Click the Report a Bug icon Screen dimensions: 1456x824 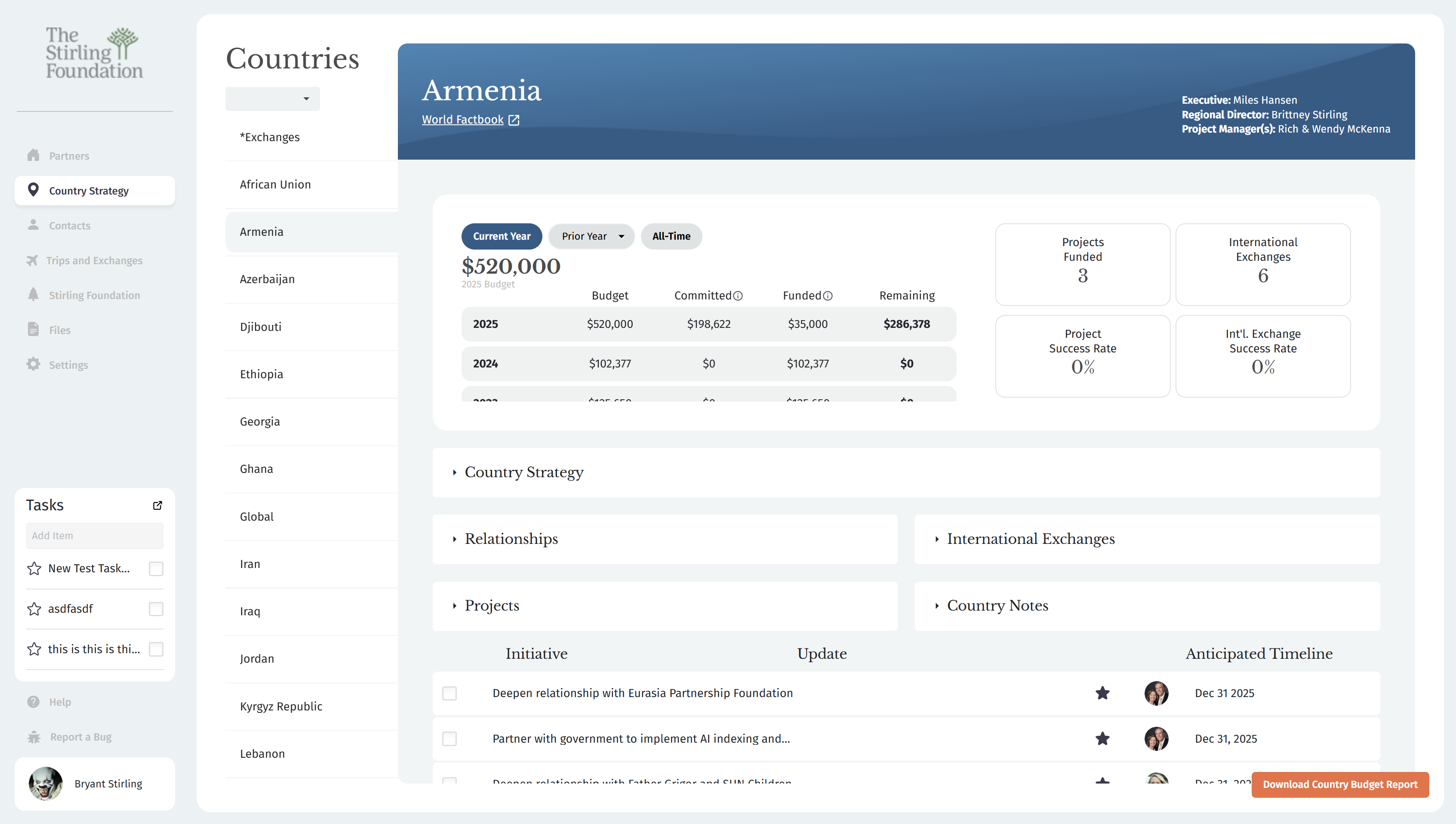point(34,737)
